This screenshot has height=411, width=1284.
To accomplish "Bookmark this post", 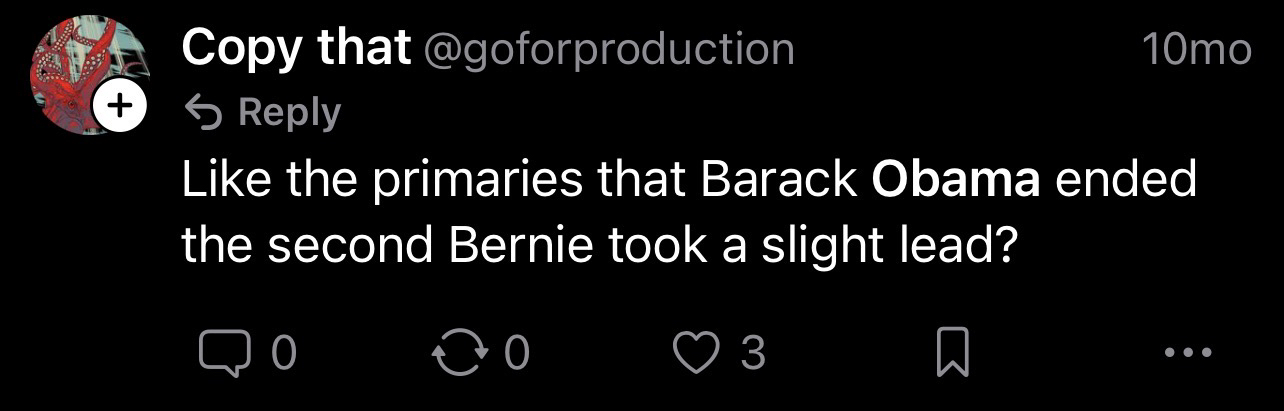I will click(x=950, y=353).
